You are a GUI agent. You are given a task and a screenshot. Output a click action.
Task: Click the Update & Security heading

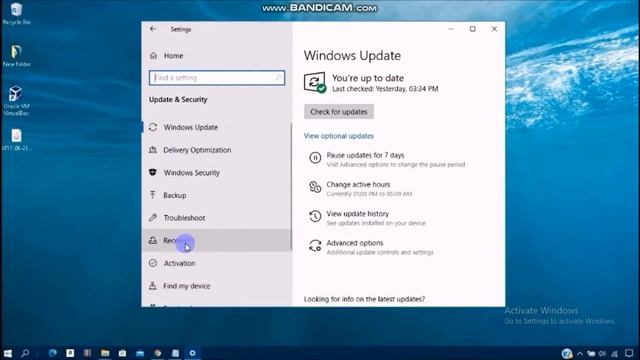(x=178, y=100)
